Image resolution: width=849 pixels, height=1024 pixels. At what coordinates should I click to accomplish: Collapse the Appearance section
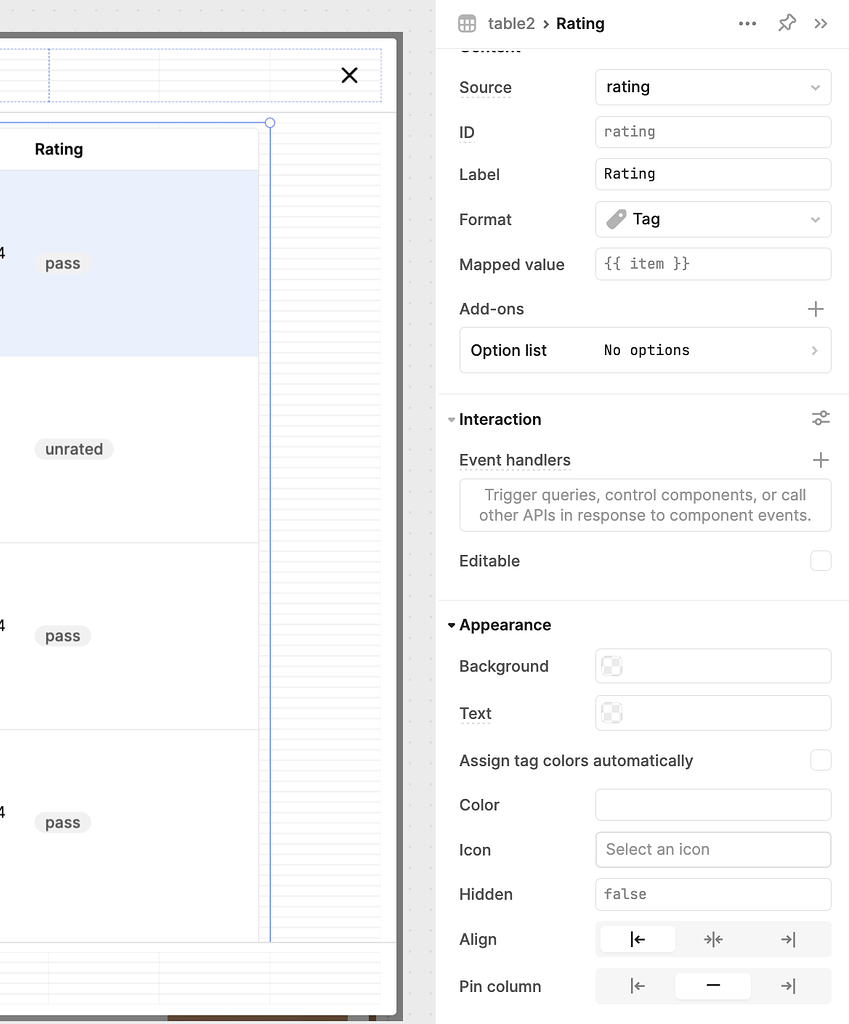tap(451, 624)
